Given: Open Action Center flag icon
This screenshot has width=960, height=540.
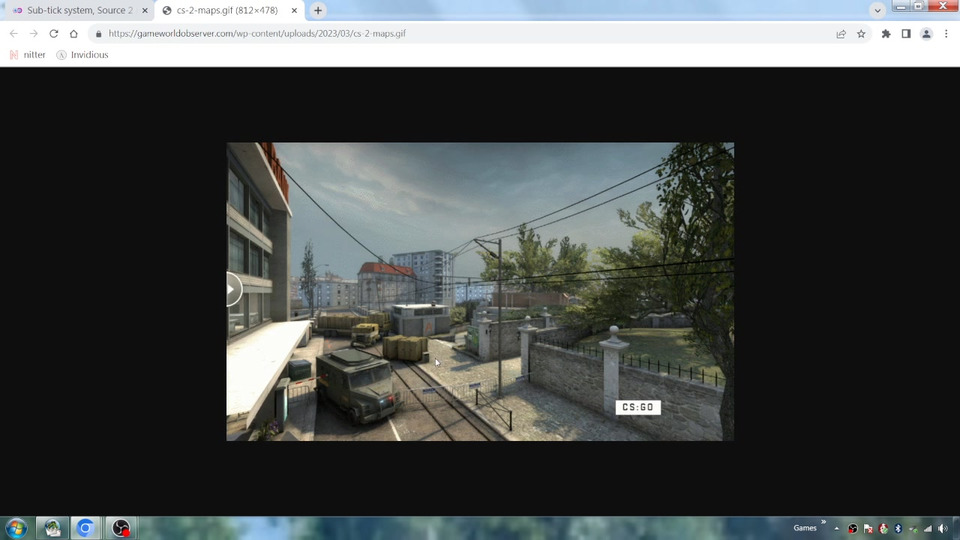Looking at the screenshot, I should pos(868,528).
